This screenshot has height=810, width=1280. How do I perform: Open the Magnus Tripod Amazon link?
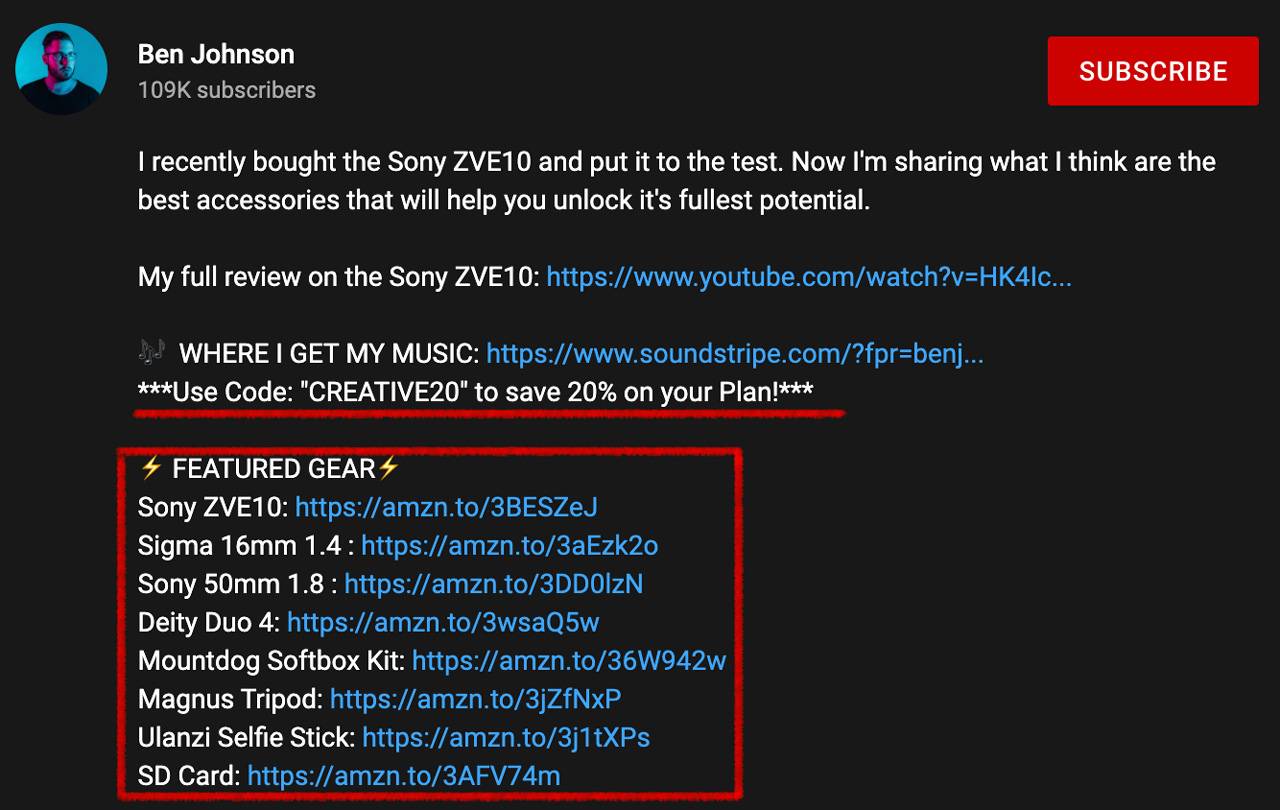[x=476, y=698]
